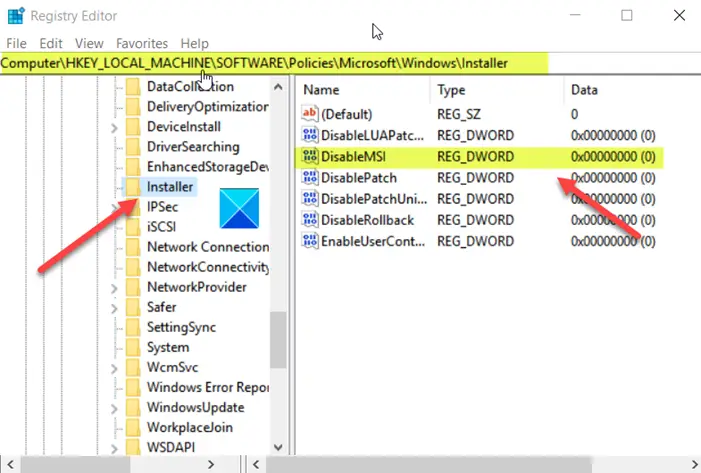Click the EnableUserCont... DWORD icon
The image size is (701, 473).
click(x=310, y=241)
